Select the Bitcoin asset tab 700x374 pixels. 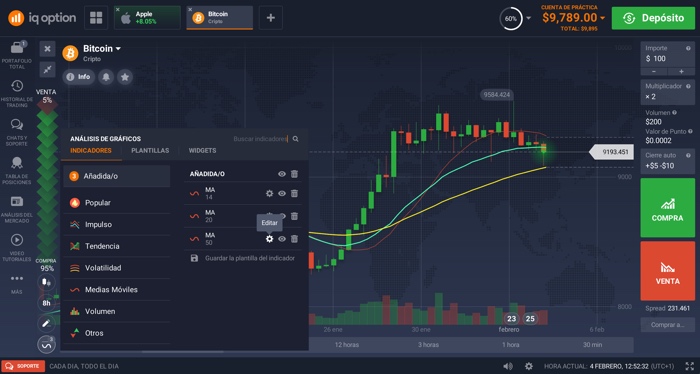[x=220, y=18]
